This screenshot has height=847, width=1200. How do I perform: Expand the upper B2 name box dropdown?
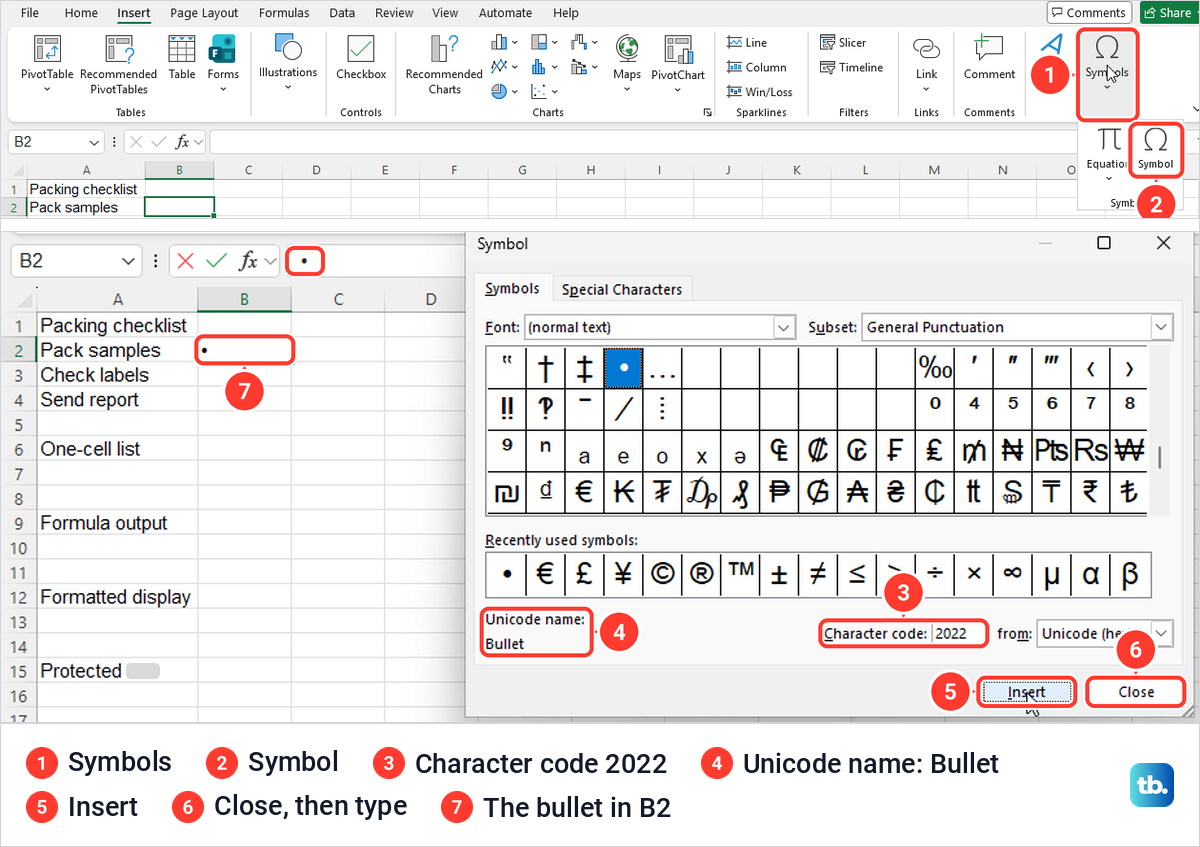(x=94, y=142)
